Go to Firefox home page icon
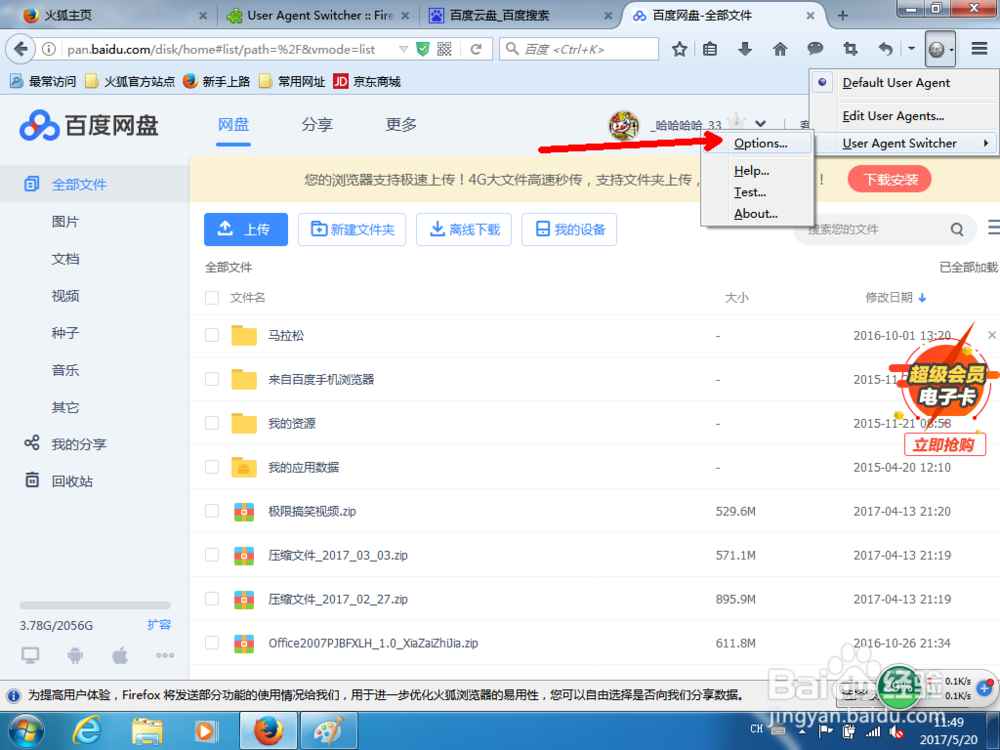The height and width of the screenshot is (750, 1000). (779, 49)
